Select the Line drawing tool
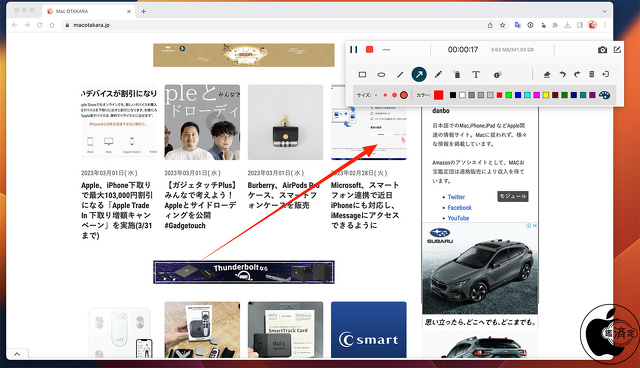Screen dimensions: 640x368 pos(400,75)
